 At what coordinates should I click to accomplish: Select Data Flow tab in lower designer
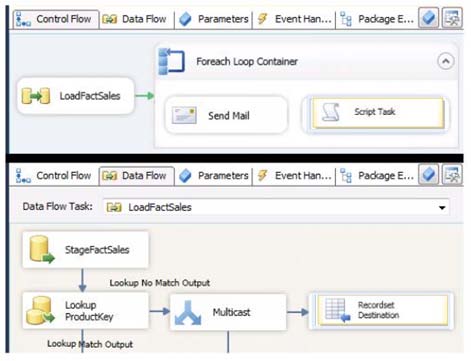point(136,176)
